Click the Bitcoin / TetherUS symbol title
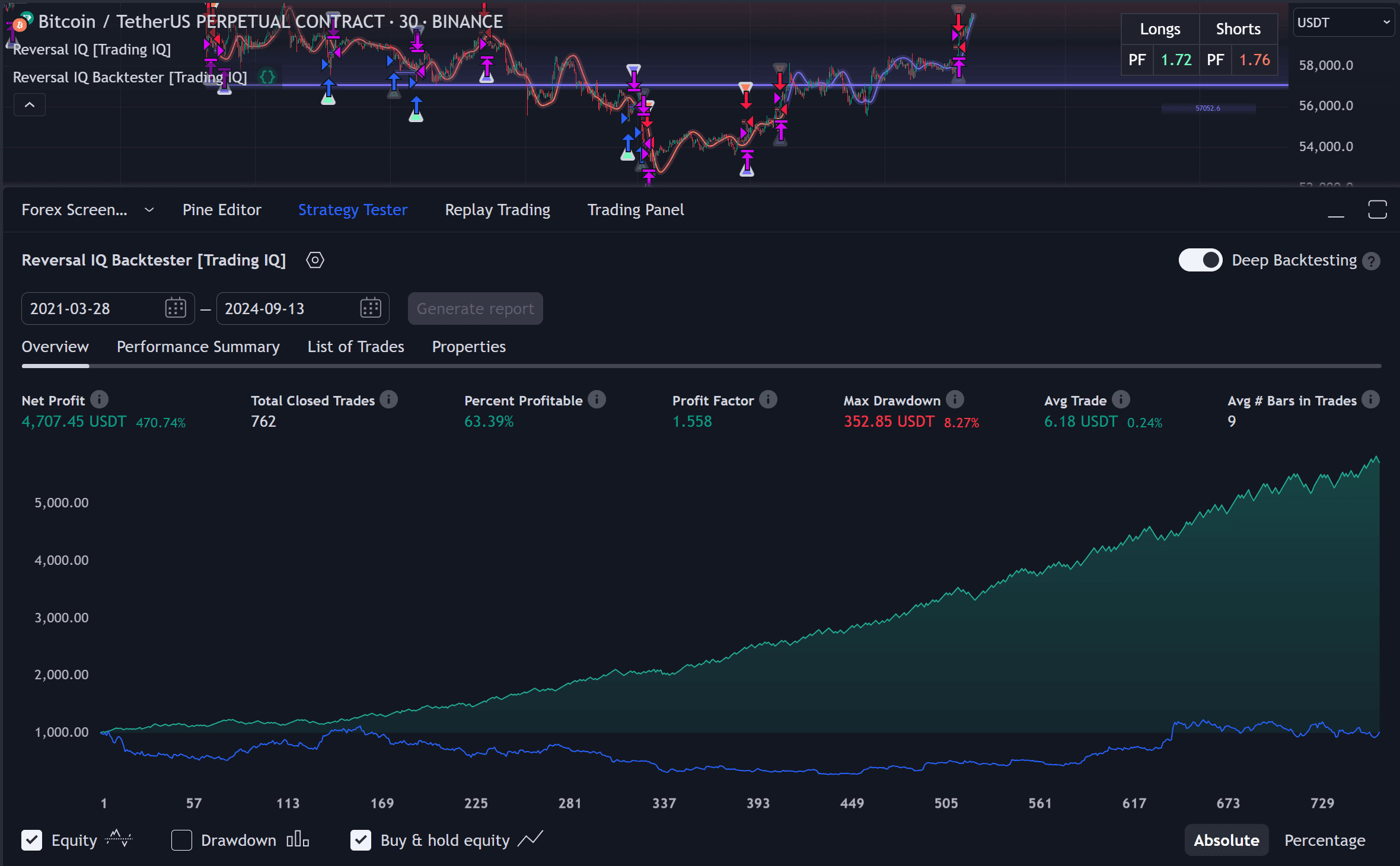This screenshot has width=1400, height=866. [x=270, y=22]
